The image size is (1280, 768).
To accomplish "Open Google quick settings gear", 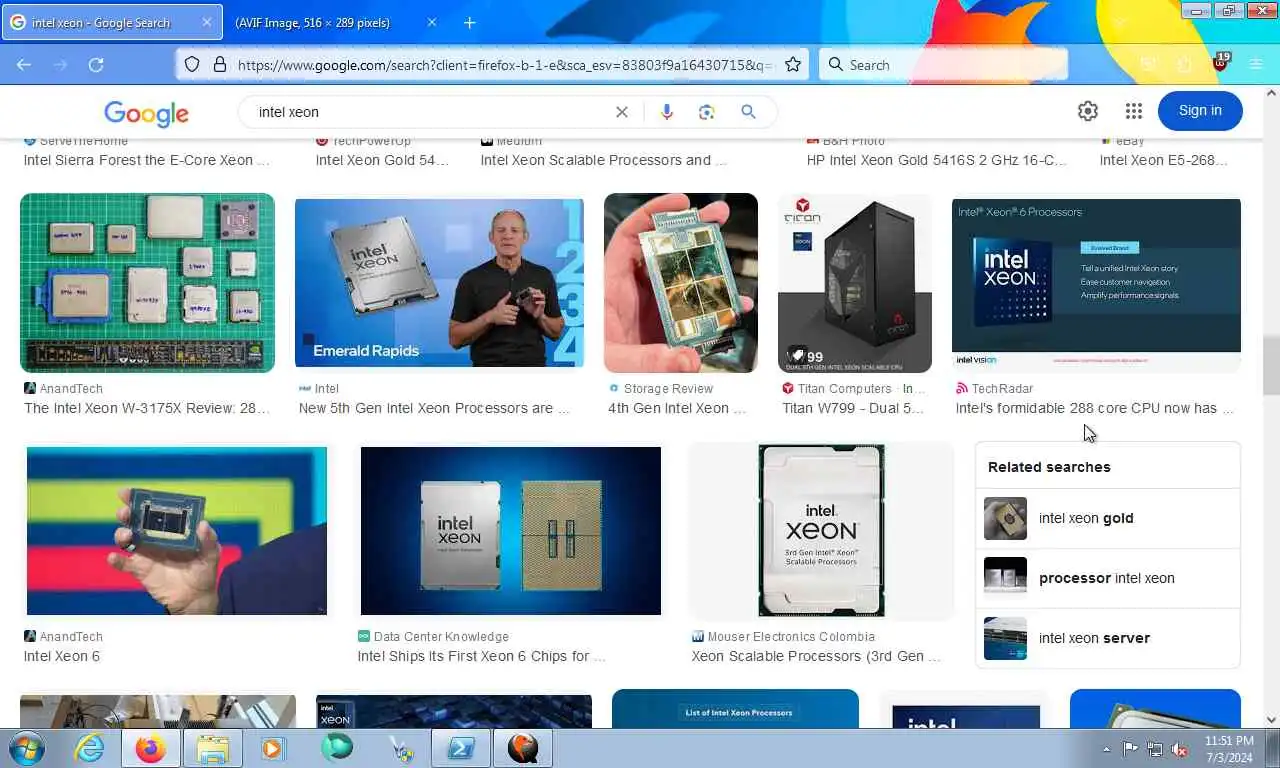I will [1088, 111].
